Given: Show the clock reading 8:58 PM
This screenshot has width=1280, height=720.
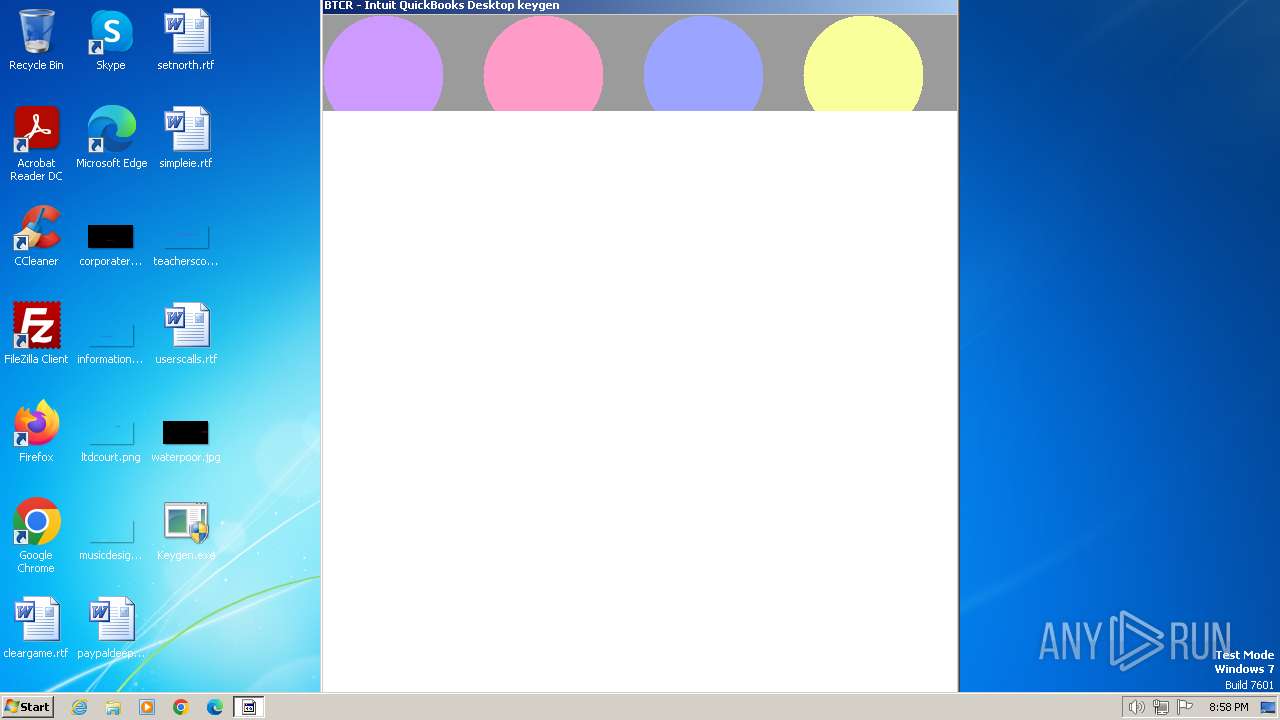Looking at the screenshot, I should click(1228, 707).
